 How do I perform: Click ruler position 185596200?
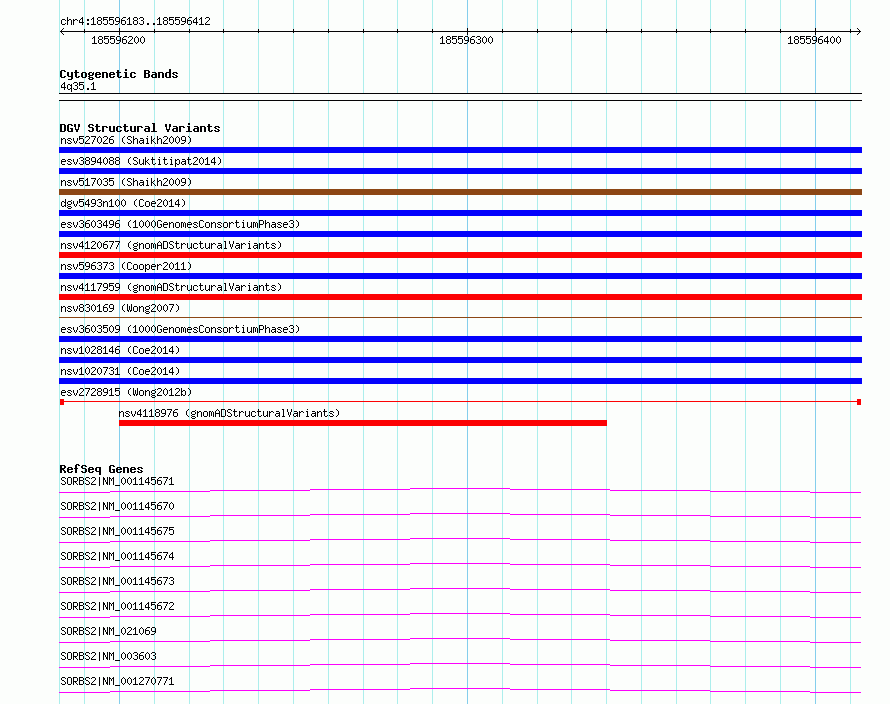(x=118, y=40)
